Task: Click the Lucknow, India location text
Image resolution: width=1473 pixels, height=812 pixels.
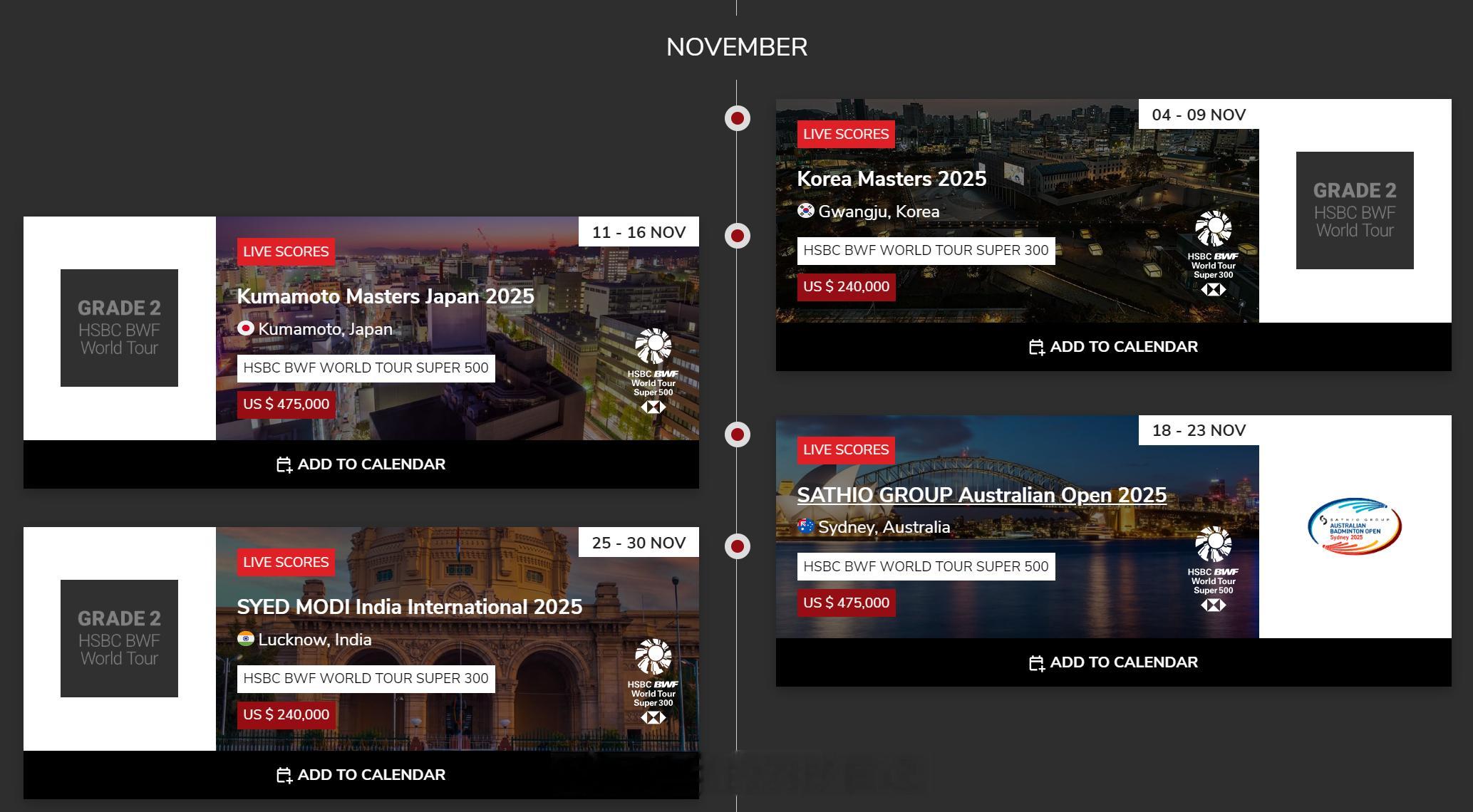Action: (x=314, y=640)
